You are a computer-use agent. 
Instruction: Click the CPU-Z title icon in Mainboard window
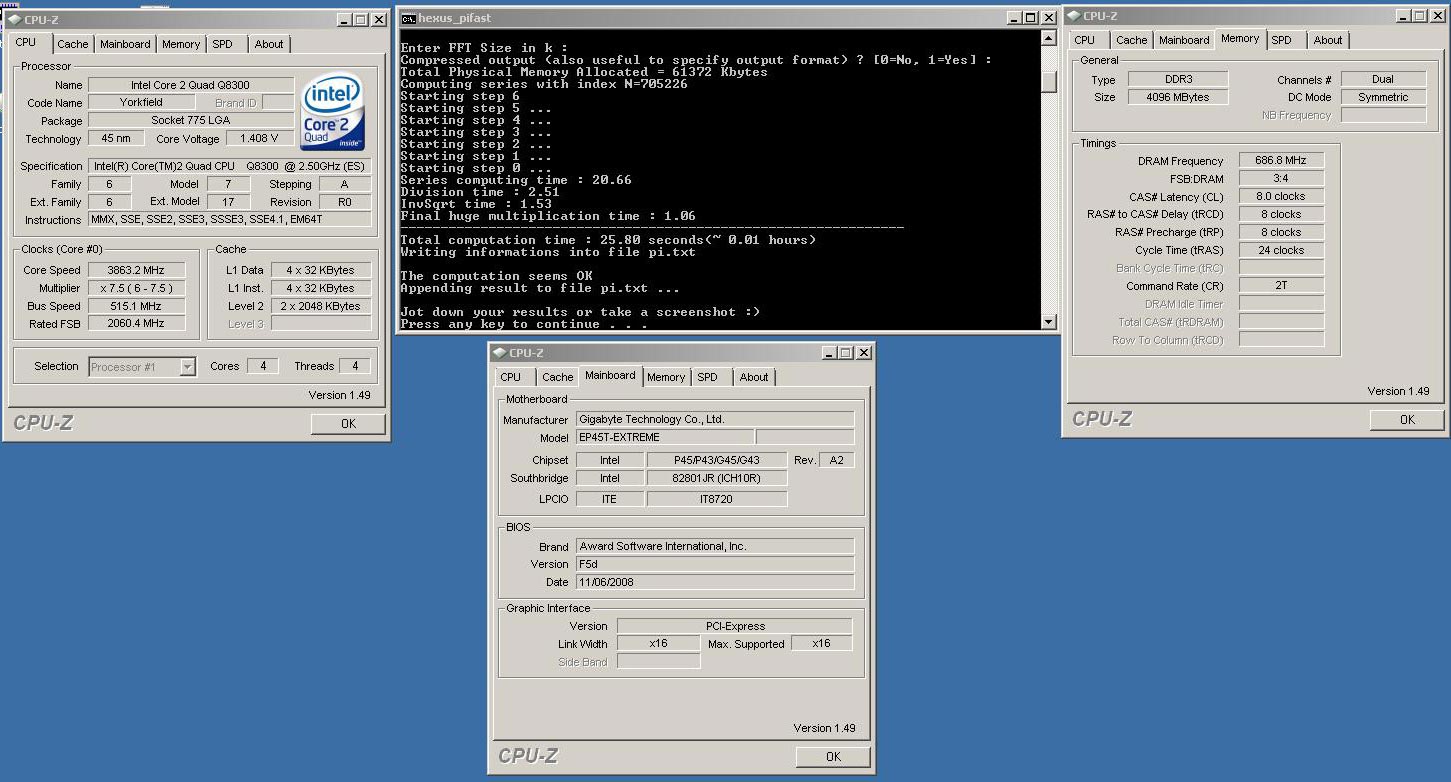[499, 352]
